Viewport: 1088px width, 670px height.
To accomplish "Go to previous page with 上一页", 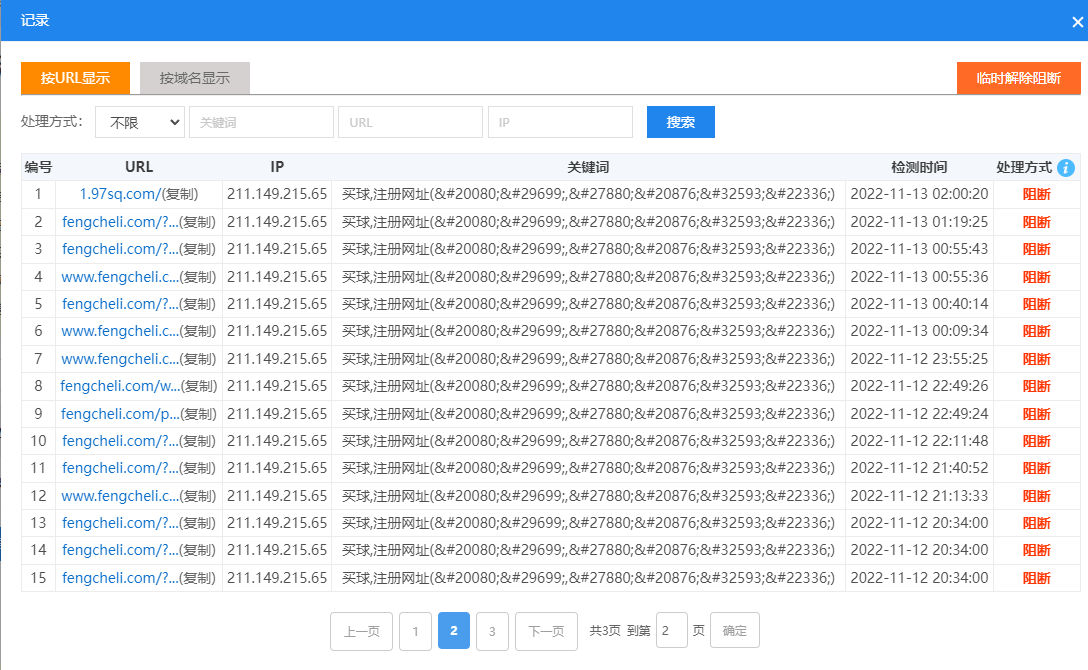I will click(x=361, y=631).
